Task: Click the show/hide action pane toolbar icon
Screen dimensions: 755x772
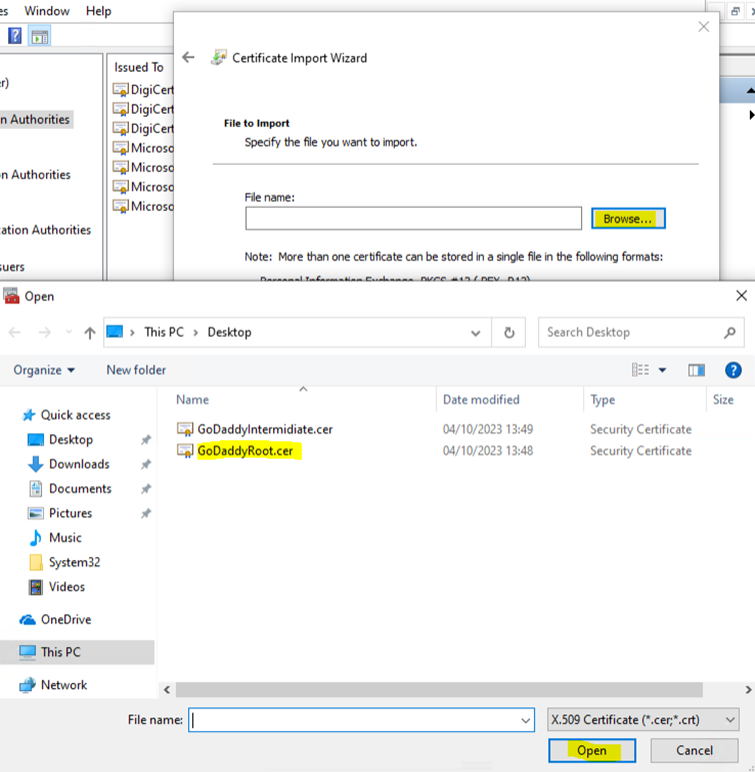Action: (x=39, y=36)
